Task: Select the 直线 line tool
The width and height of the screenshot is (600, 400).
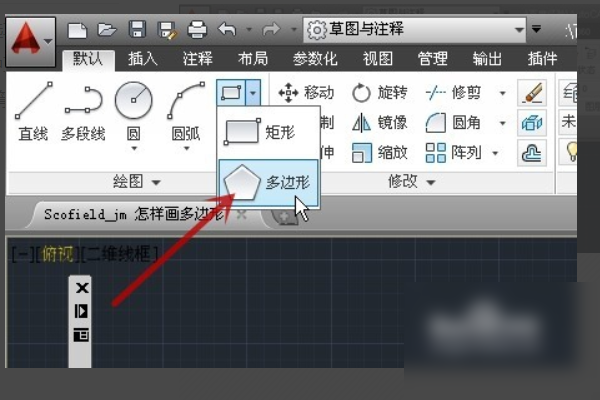Action: pyautogui.click(x=33, y=111)
